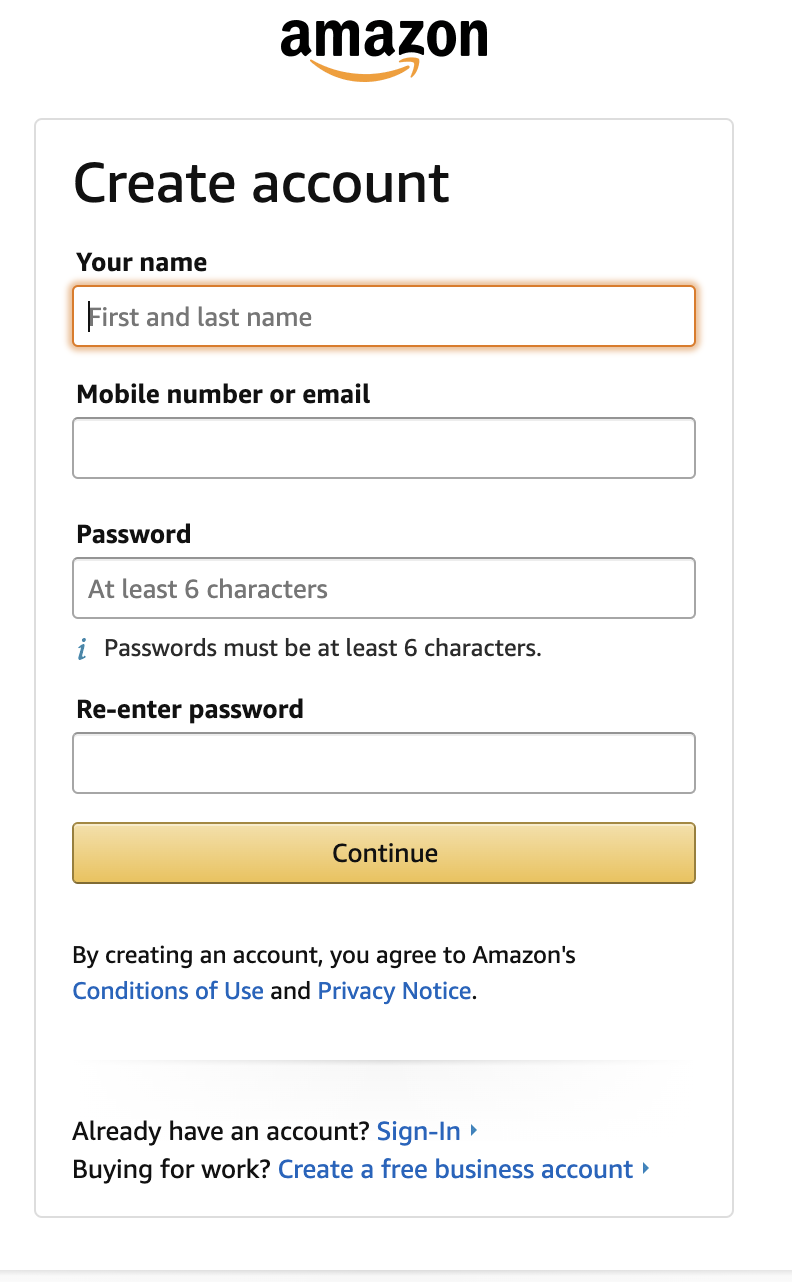Click the Your name label
This screenshot has height=1282, width=792.
click(141, 262)
